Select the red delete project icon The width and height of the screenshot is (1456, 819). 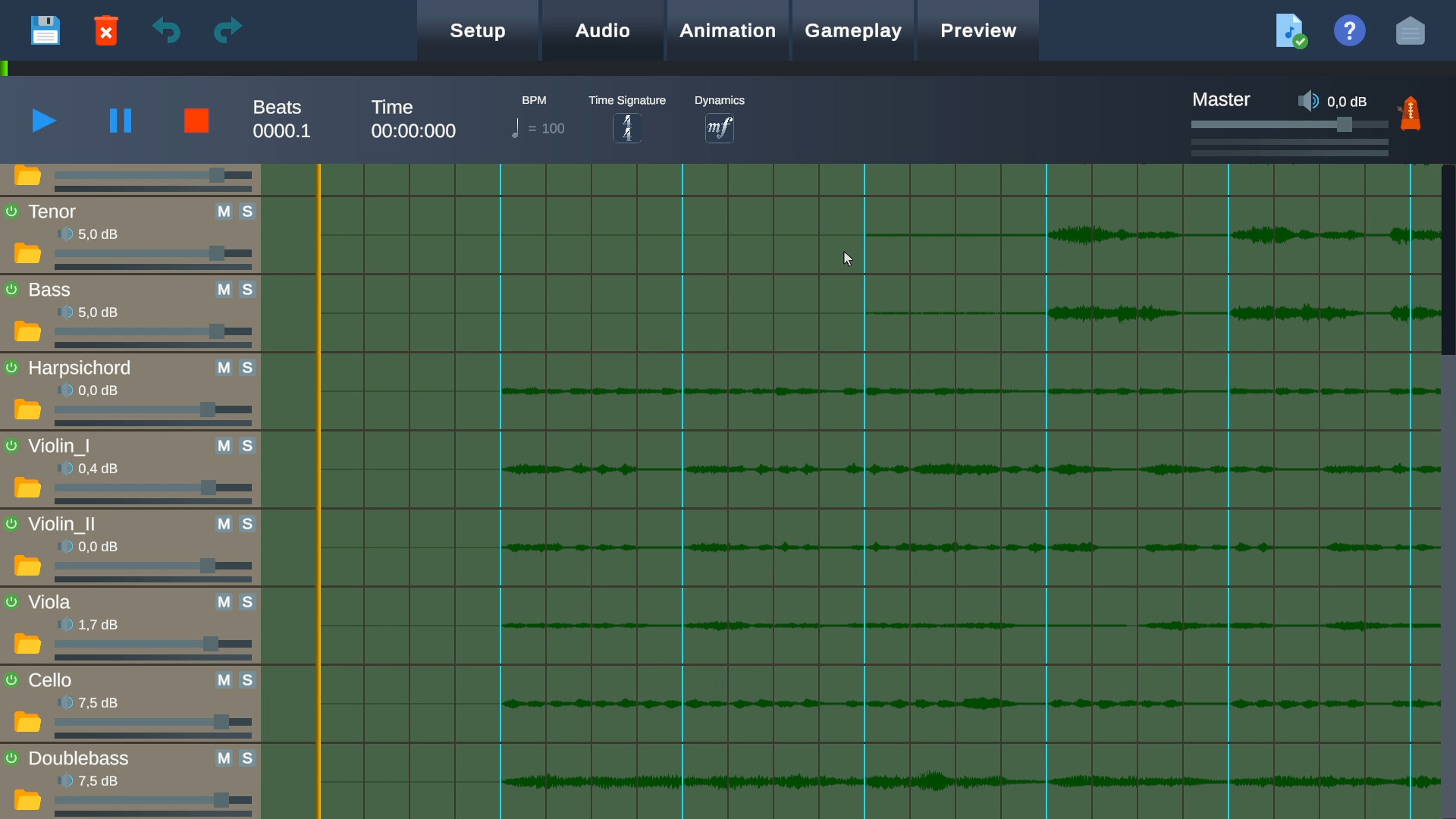105,30
